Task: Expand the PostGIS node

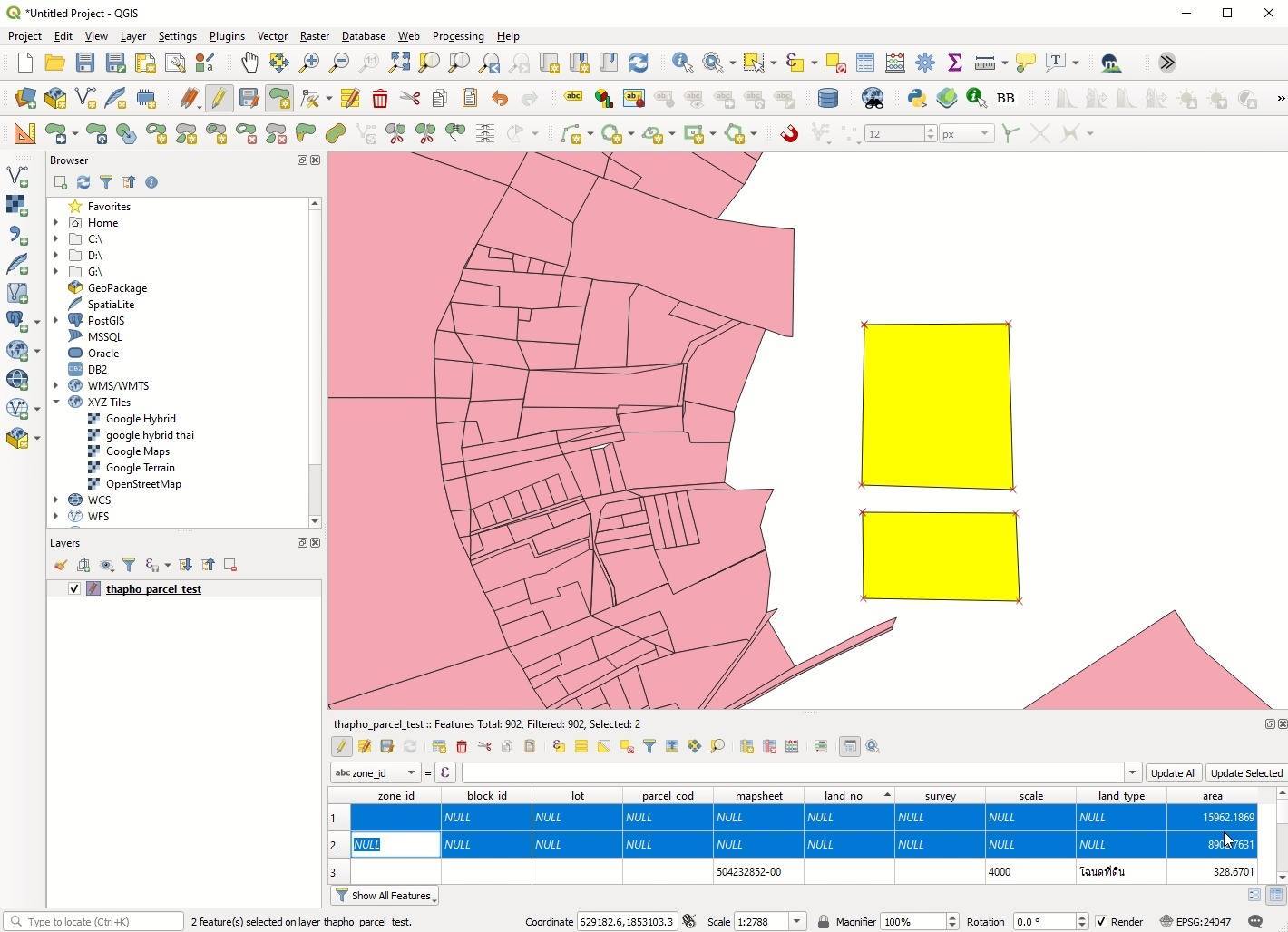Action: 56,321
